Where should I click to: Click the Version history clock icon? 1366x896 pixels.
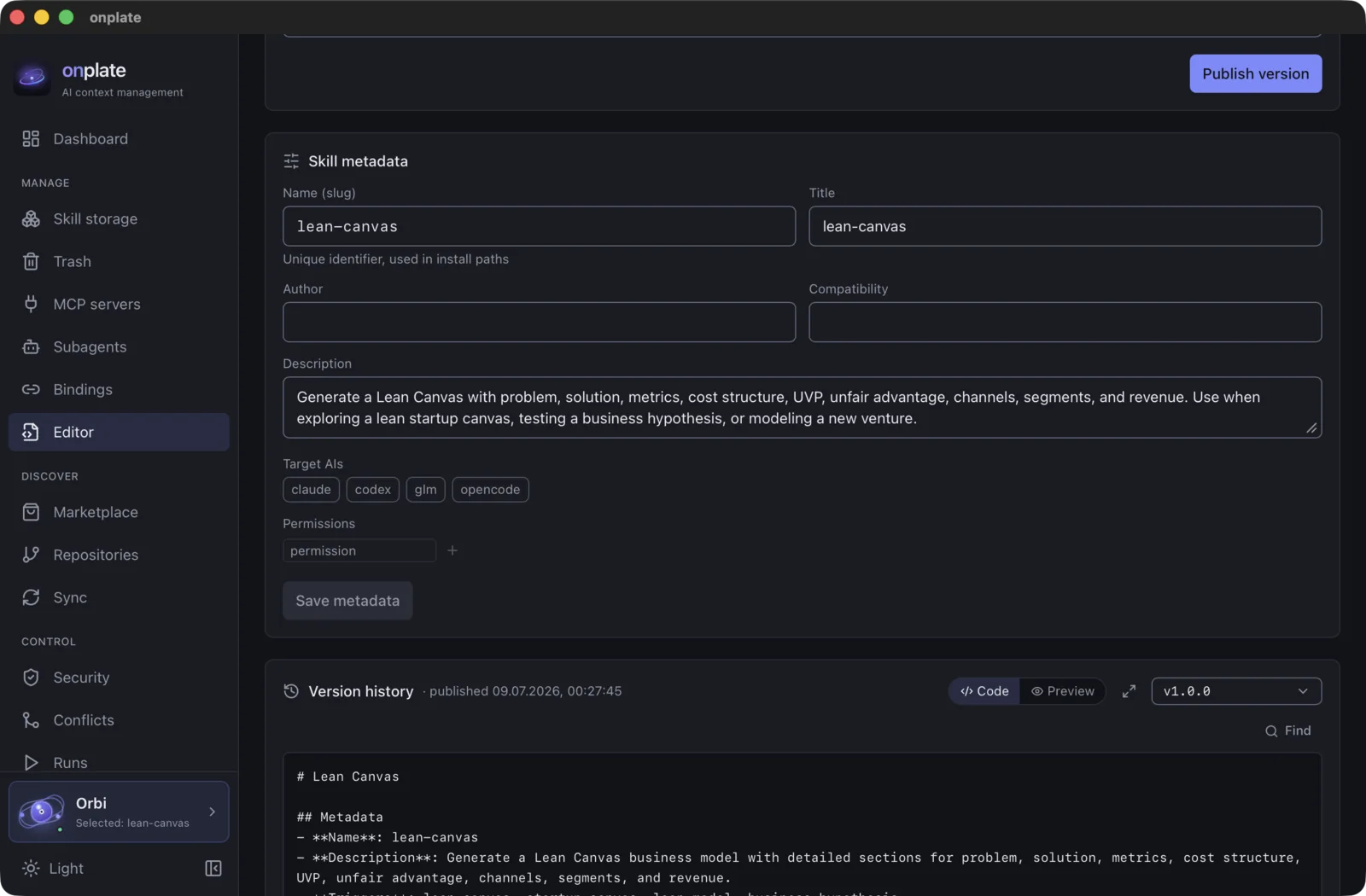pyautogui.click(x=291, y=691)
